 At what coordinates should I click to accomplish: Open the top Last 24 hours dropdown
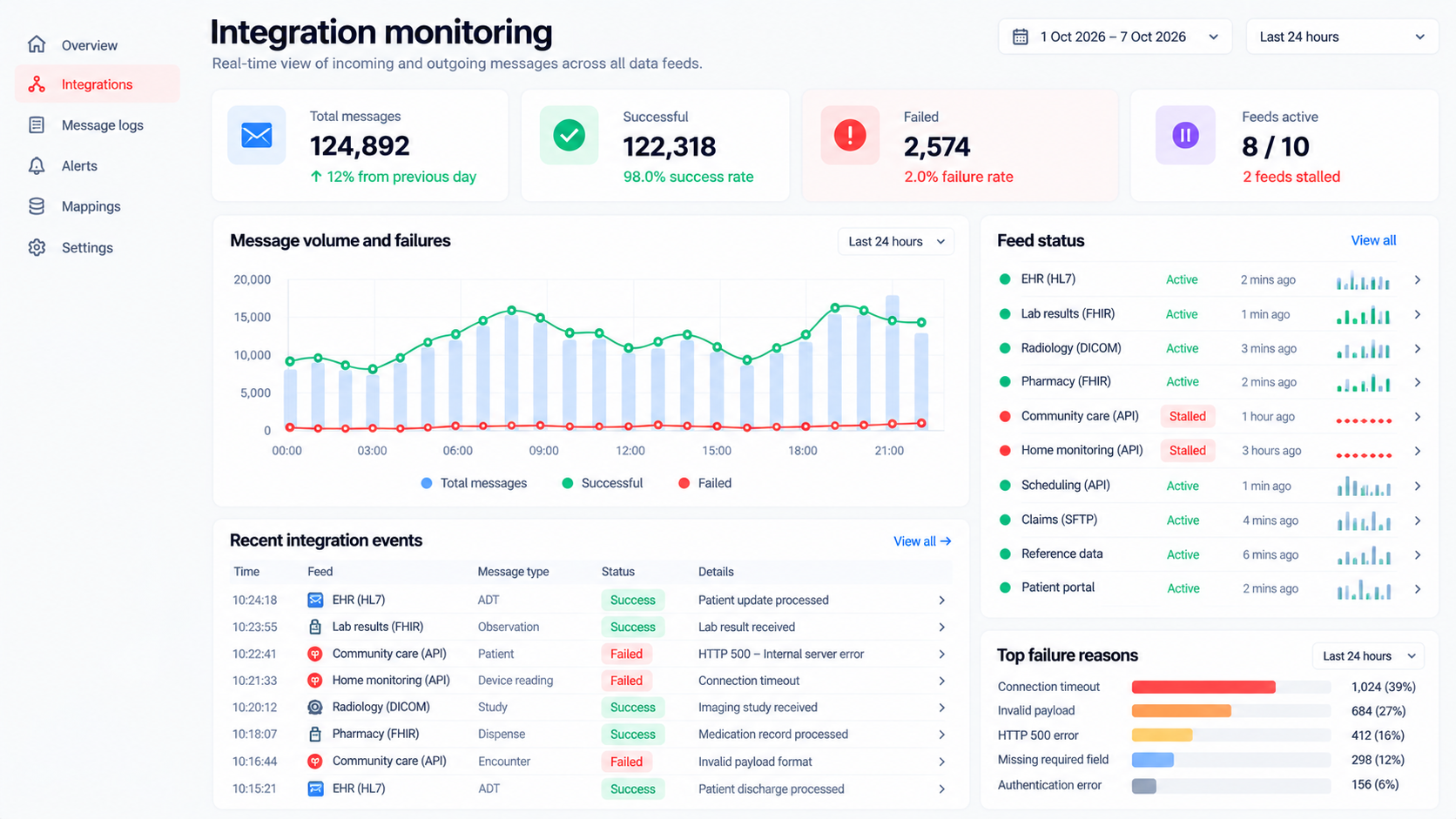point(1342,37)
